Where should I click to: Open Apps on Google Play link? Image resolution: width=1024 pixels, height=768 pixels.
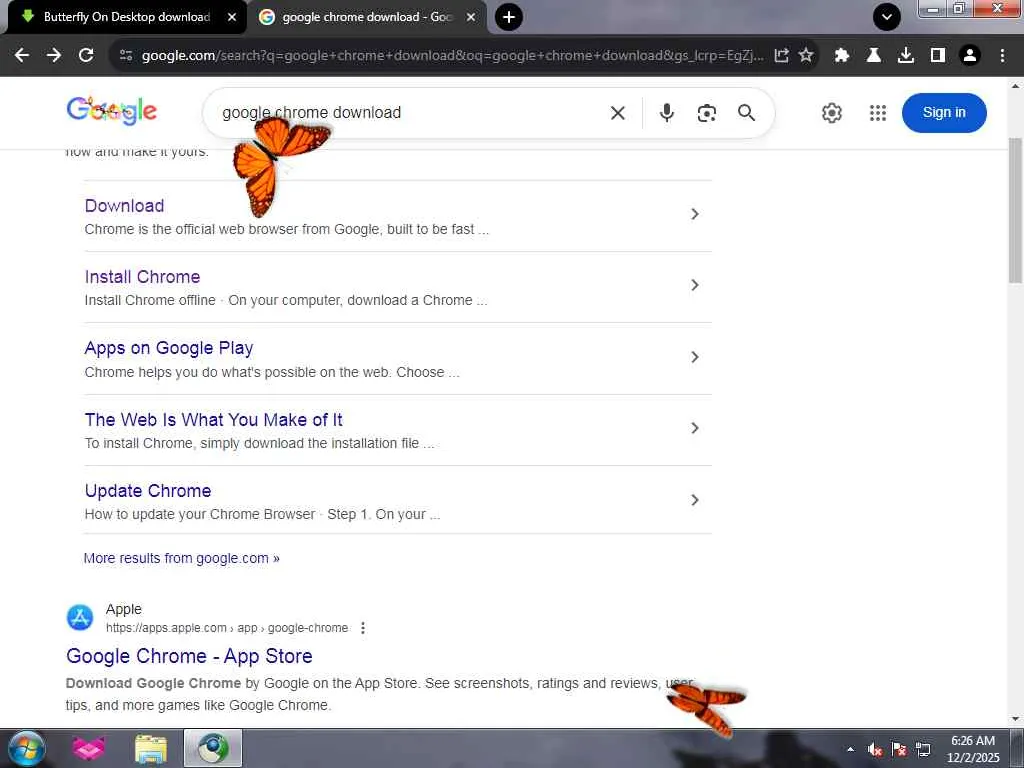(168, 348)
